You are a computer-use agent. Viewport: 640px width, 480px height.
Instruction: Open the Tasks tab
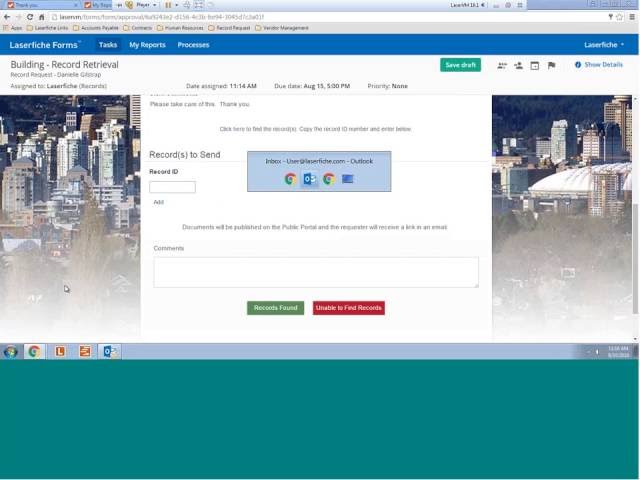[108, 45]
